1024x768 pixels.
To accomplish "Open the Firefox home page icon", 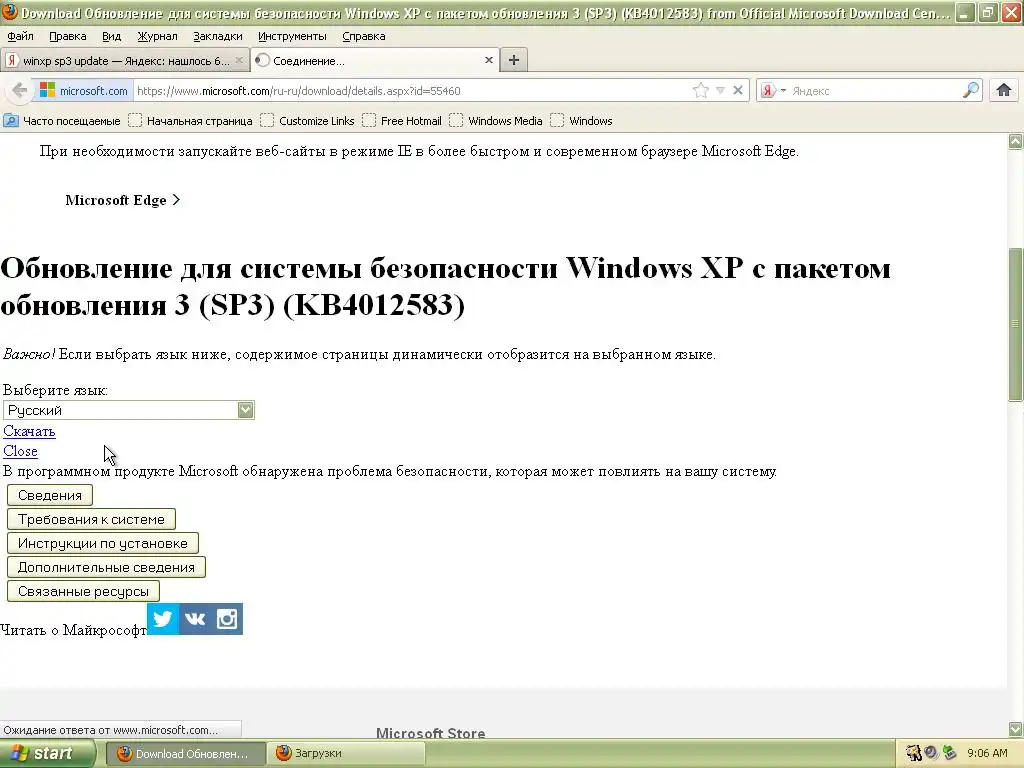I will 1004,90.
